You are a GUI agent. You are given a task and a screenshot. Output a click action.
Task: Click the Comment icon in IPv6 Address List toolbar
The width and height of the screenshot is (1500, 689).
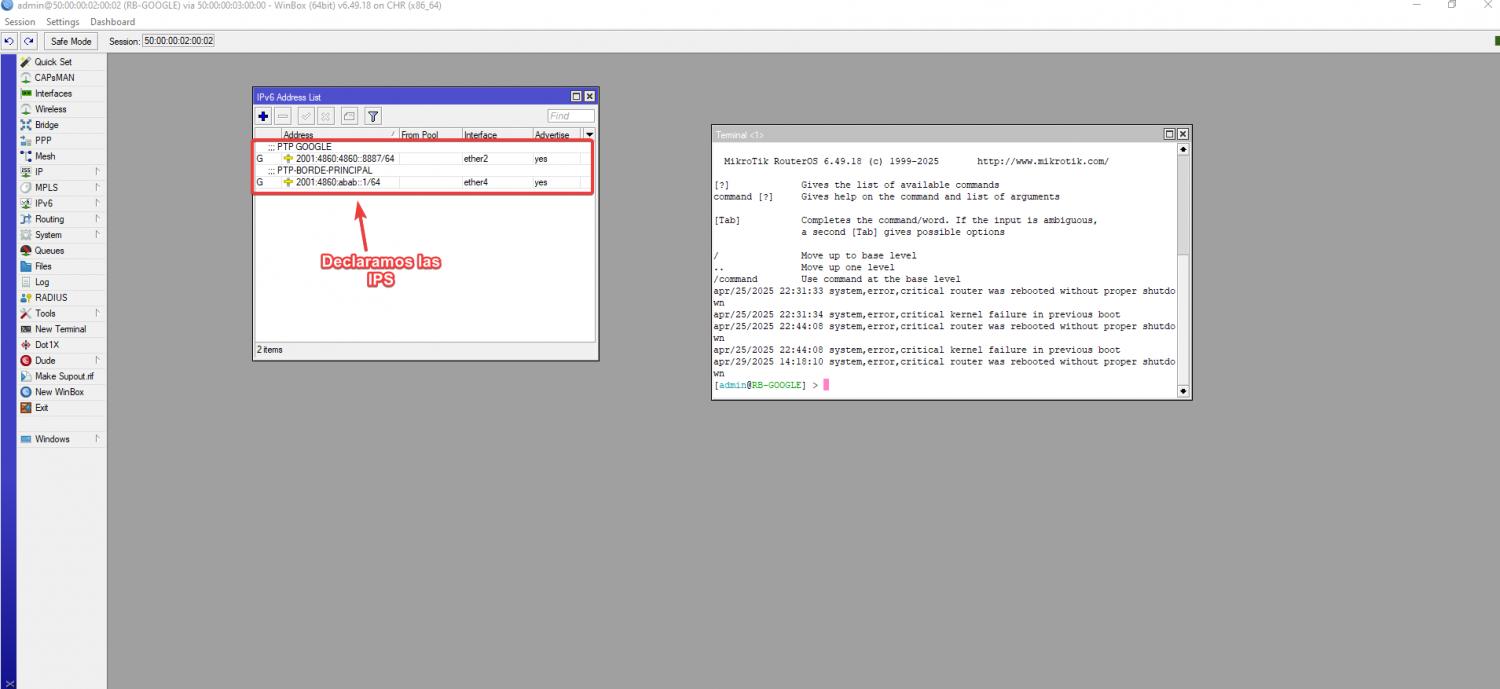point(349,116)
